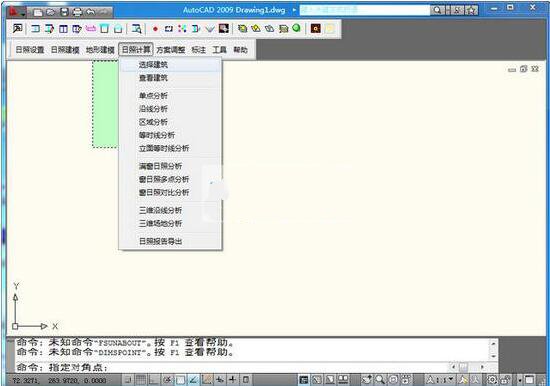Toggle Object Snap in status bar
The height and width of the screenshot is (386, 550).
[x=180, y=380]
